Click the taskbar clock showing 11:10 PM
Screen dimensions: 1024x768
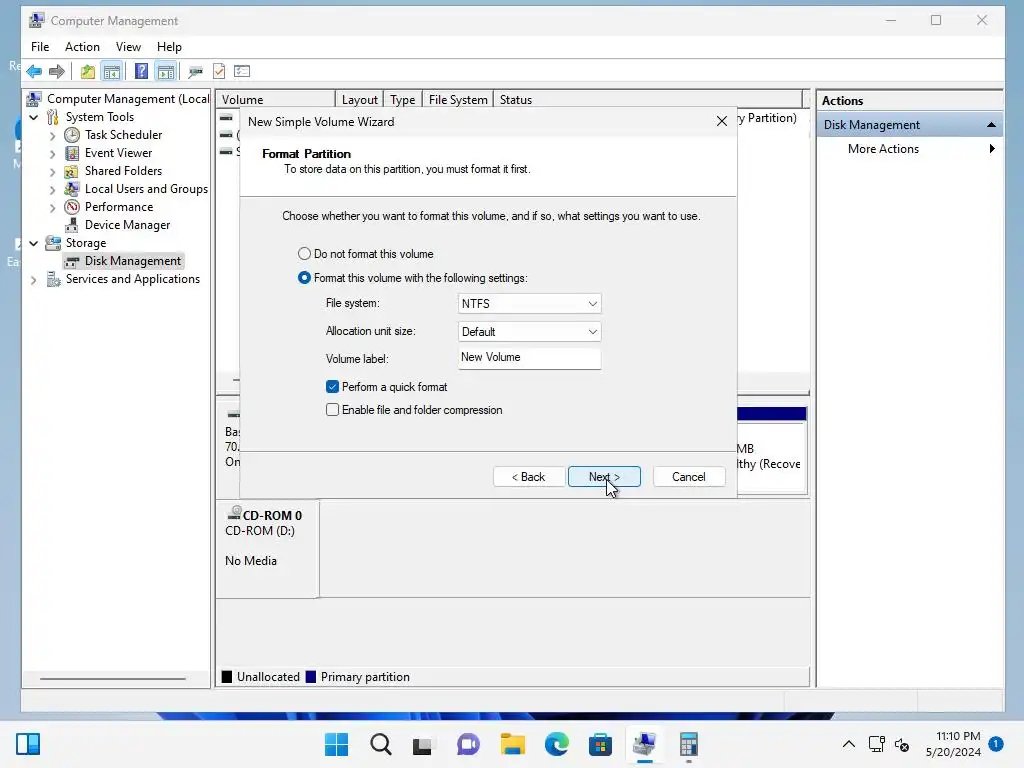[953, 744]
